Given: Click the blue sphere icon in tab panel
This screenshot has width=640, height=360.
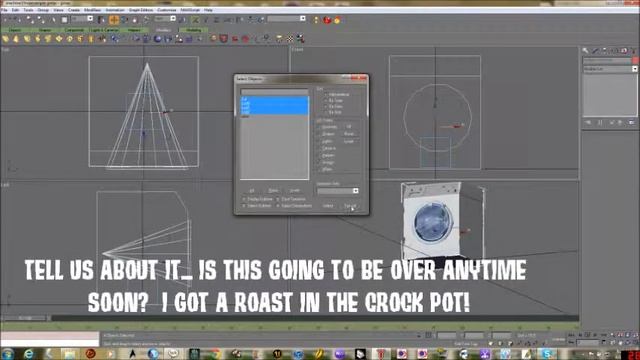Looking at the screenshot, I should [x=158, y=39].
